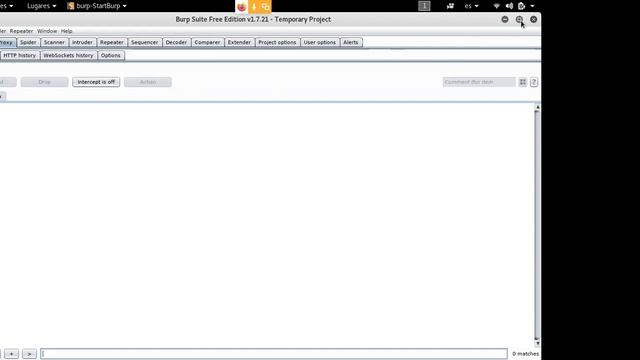Open the system power menu arrow
The height and width of the screenshot is (360, 640).
click(x=532, y=6)
